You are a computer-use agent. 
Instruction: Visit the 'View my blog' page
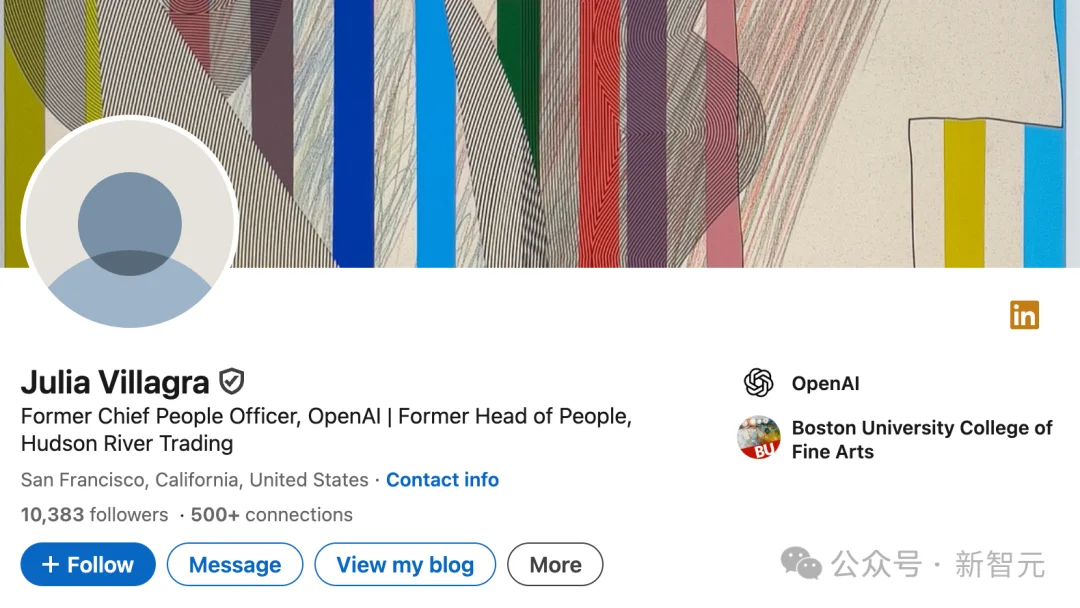click(404, 564)
